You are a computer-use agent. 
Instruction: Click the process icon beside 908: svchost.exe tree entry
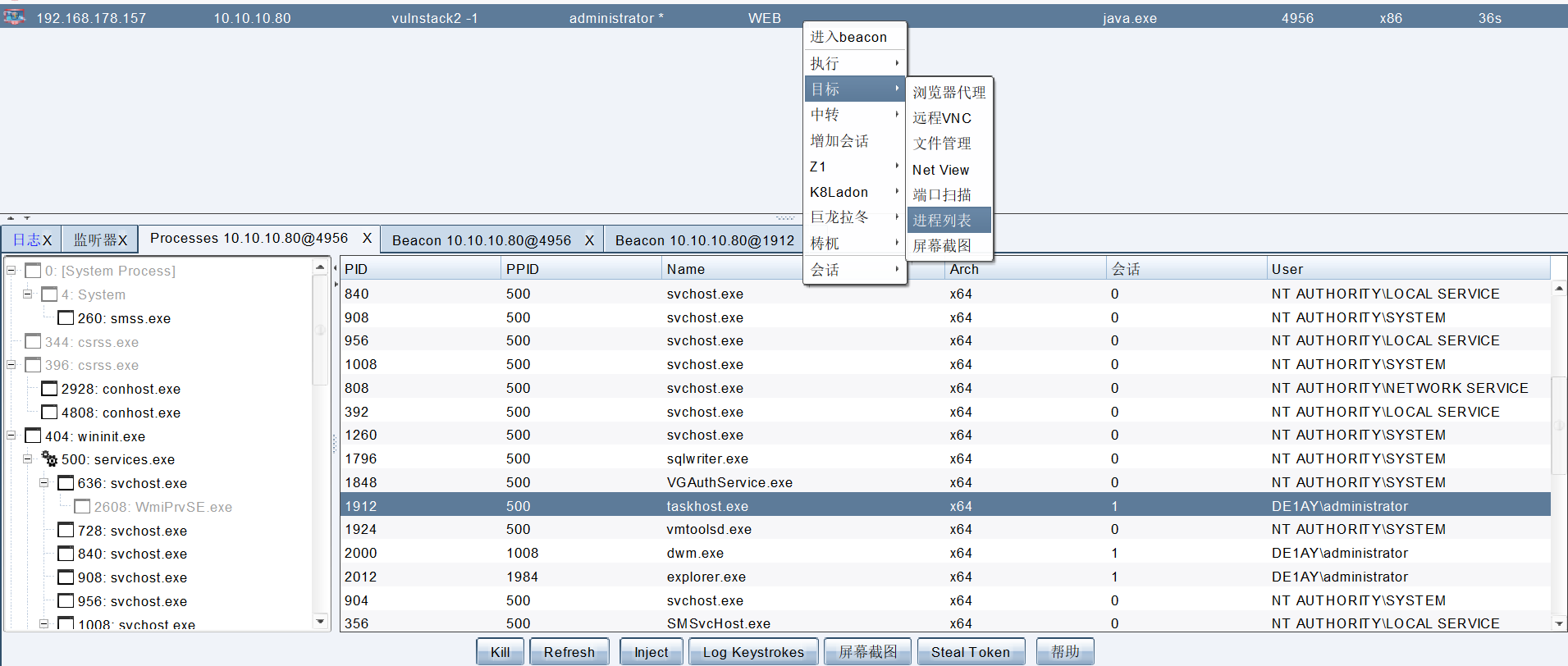66,577
